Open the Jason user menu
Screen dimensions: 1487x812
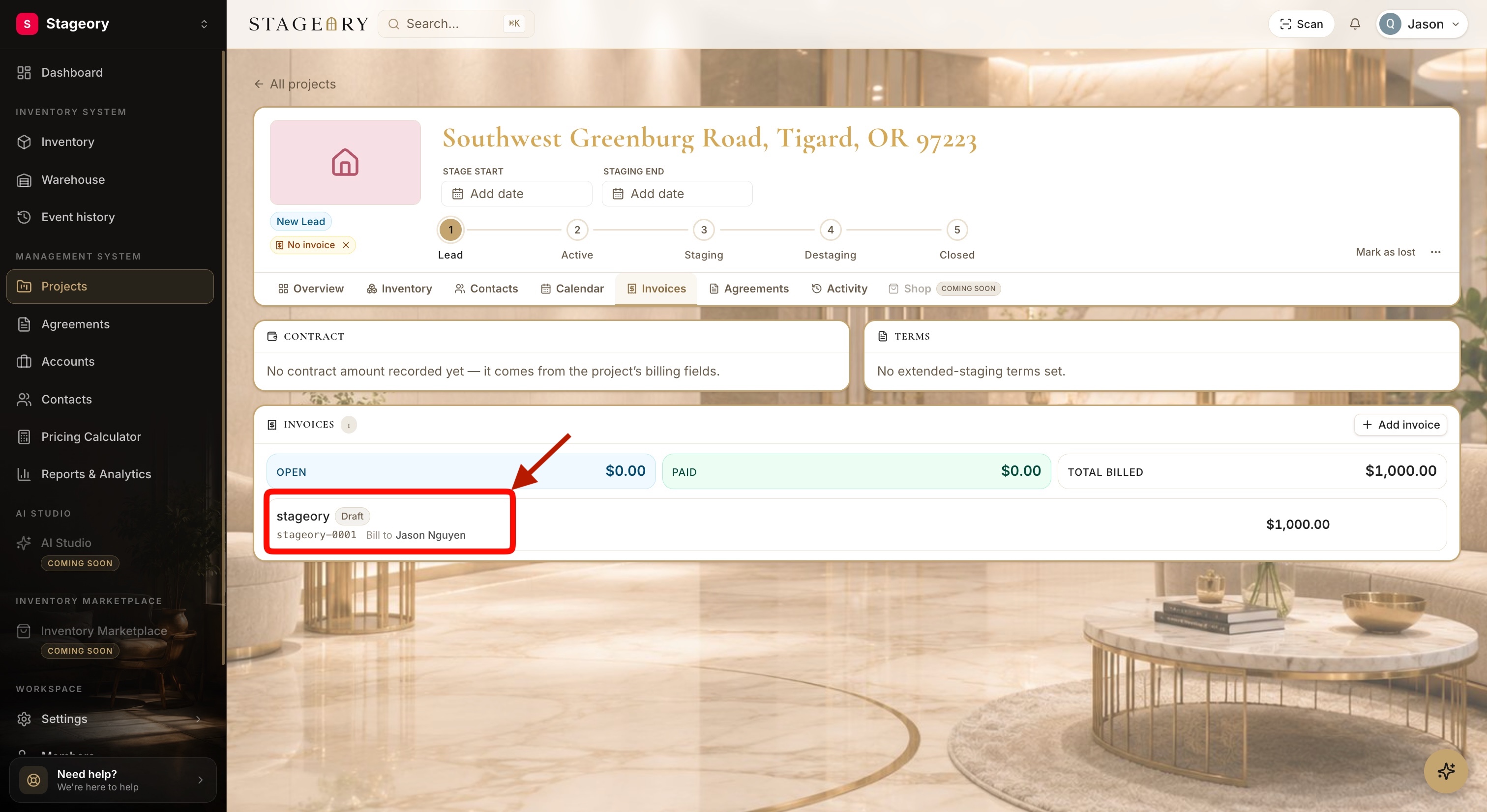point(1422,24)
